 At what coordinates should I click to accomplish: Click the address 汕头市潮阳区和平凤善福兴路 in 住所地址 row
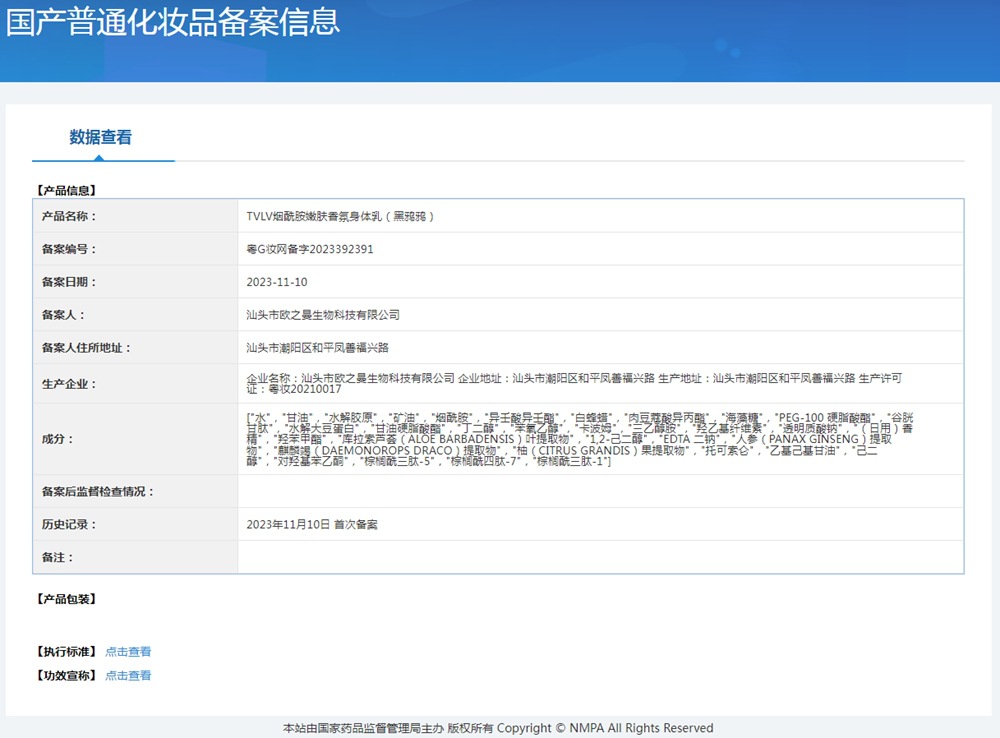click(318, 348)
